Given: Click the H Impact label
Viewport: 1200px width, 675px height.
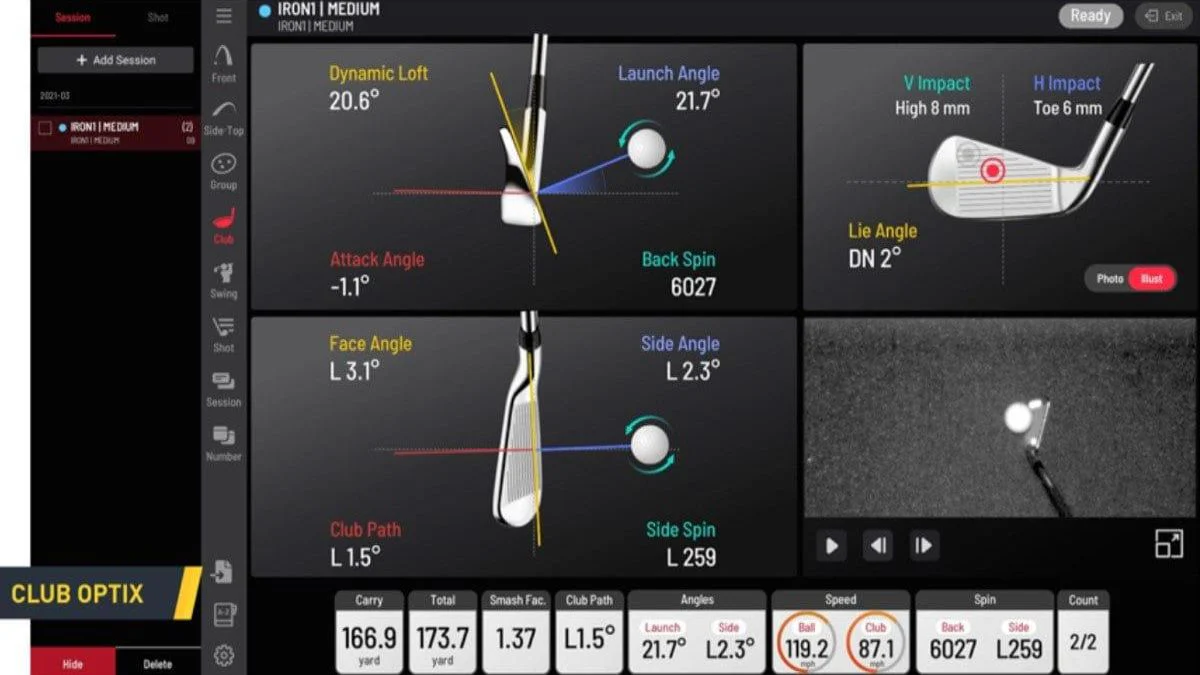Looking at the screenshot, I should click(x=1067, y=83).
